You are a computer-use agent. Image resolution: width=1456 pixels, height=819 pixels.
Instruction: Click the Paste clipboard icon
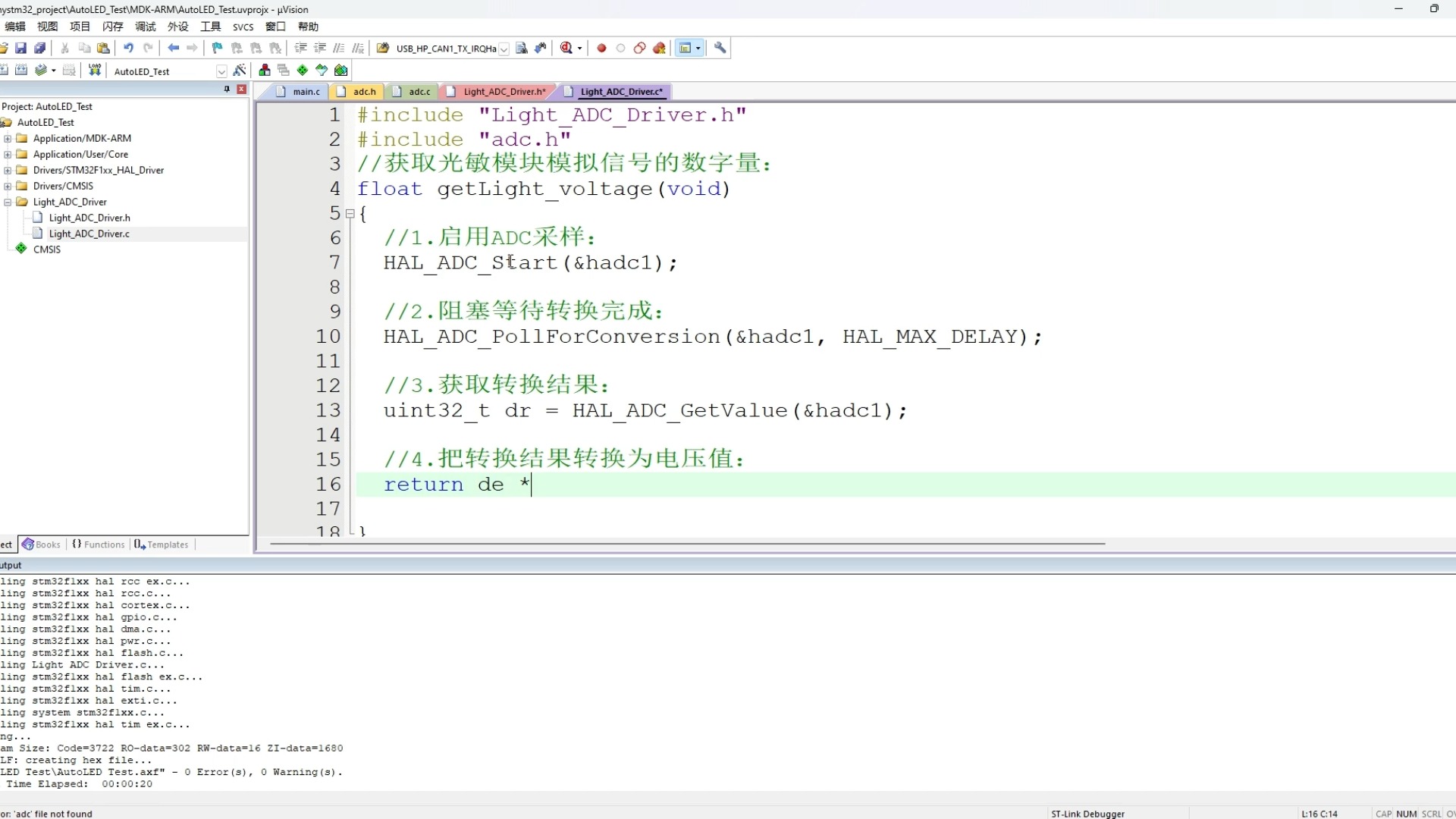point(104,48)
